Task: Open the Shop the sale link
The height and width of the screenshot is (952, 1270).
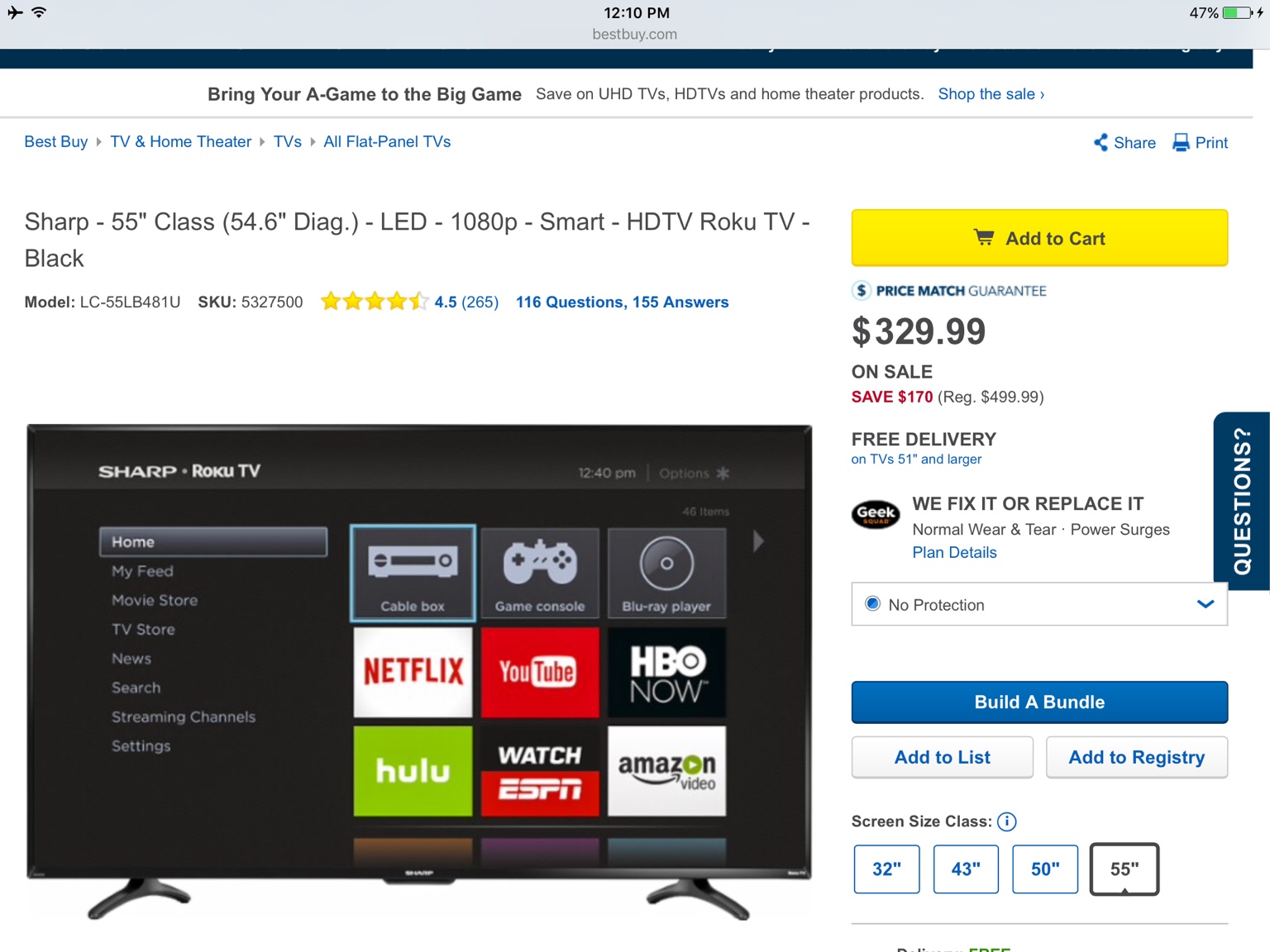Action: 991,94
